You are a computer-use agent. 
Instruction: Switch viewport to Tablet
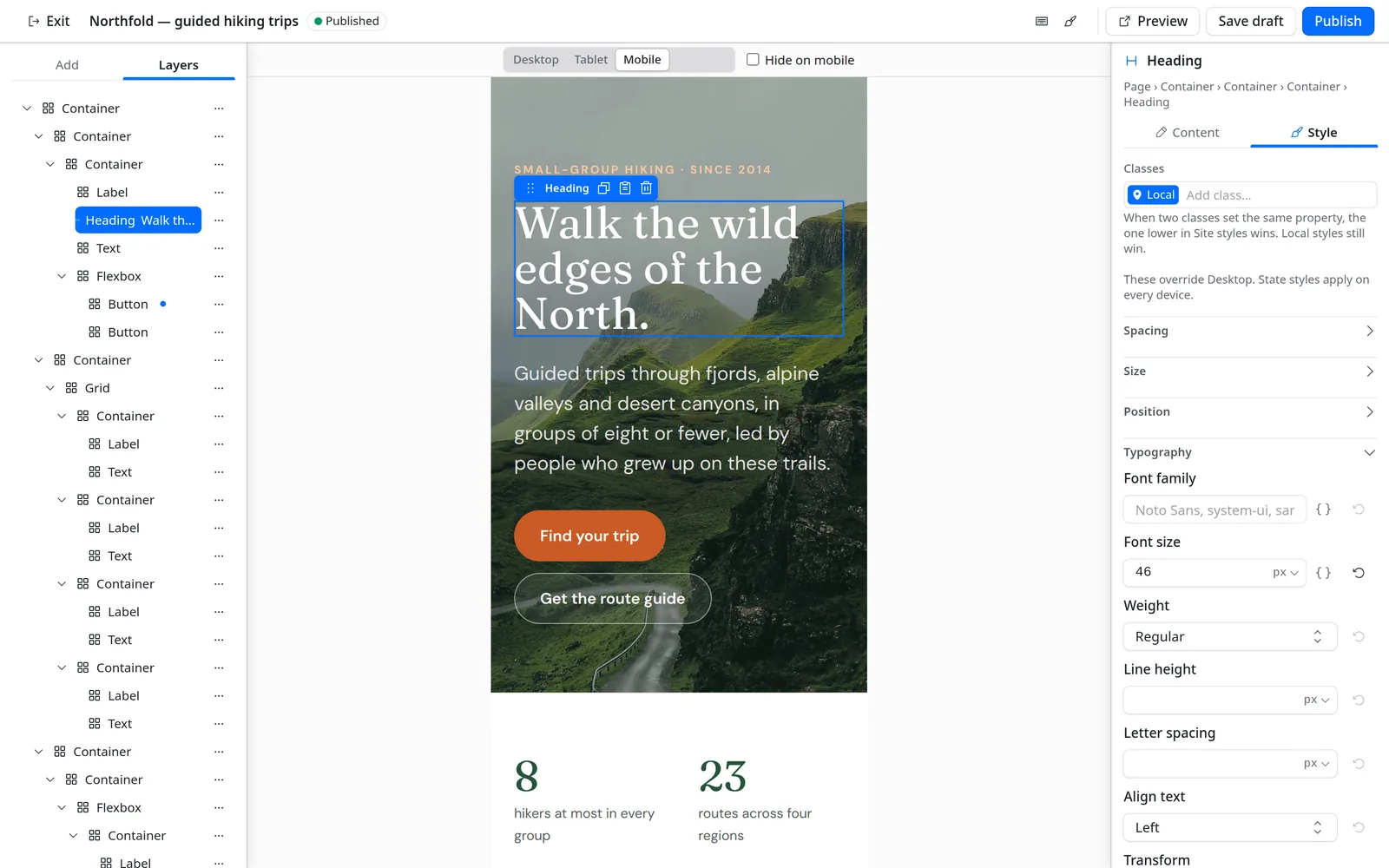click(x=590, y=60)
